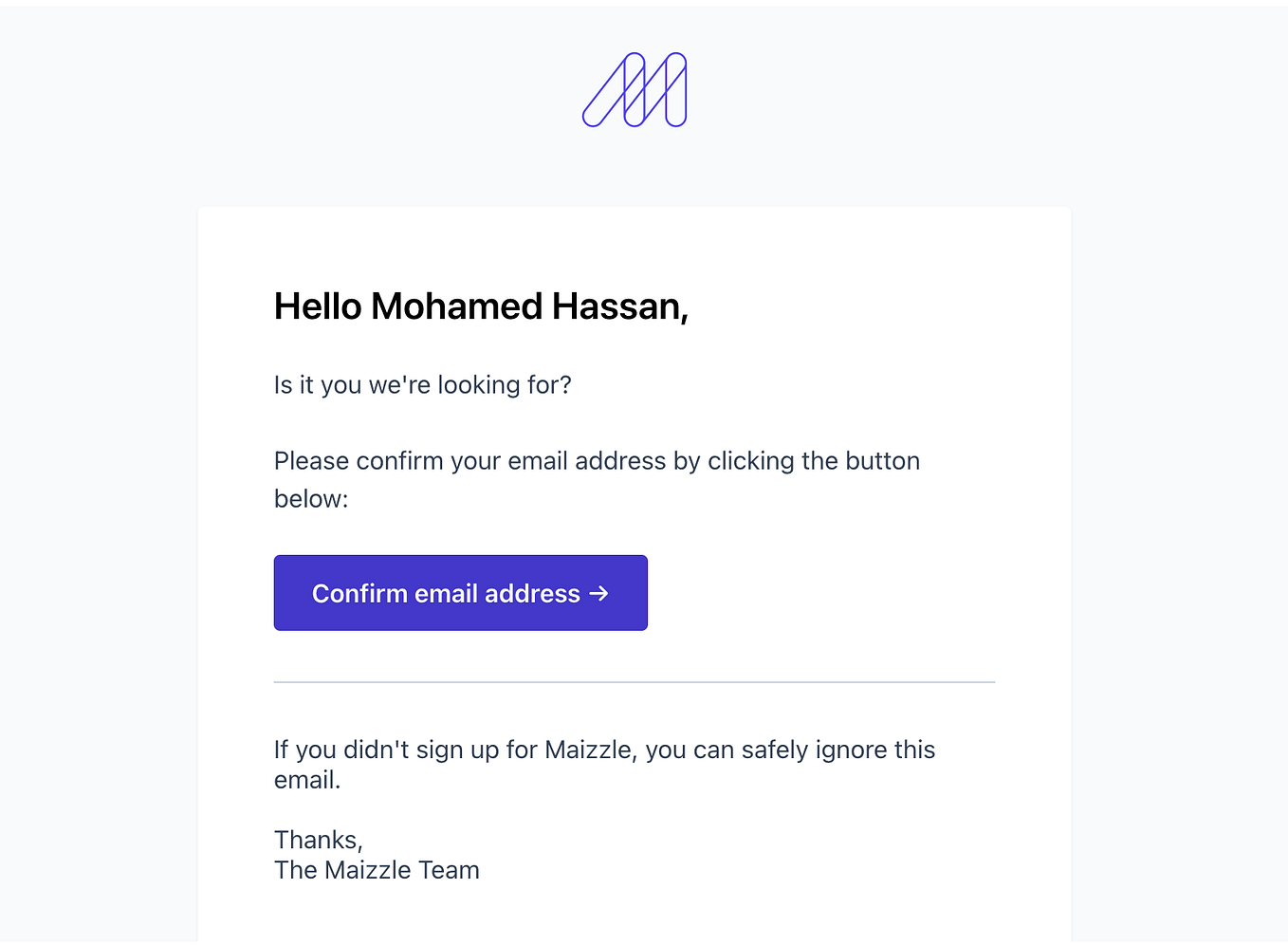Click the Maizzle logo at the top
Image resolution: width=1288 pixels, height=945 pixels.
pyautogui.click(x=635, y=90)
